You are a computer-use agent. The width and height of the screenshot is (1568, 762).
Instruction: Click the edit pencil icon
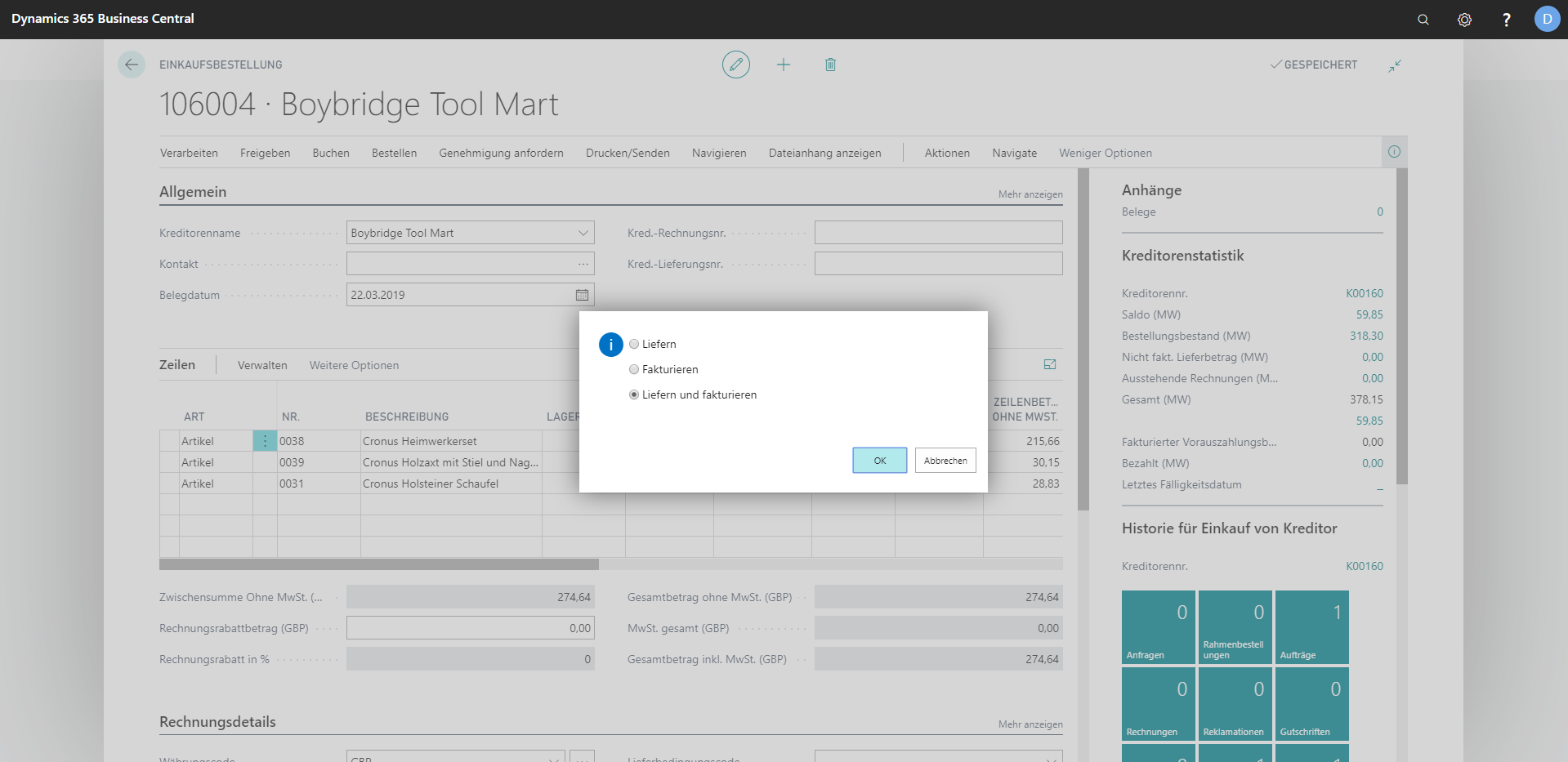736,65
